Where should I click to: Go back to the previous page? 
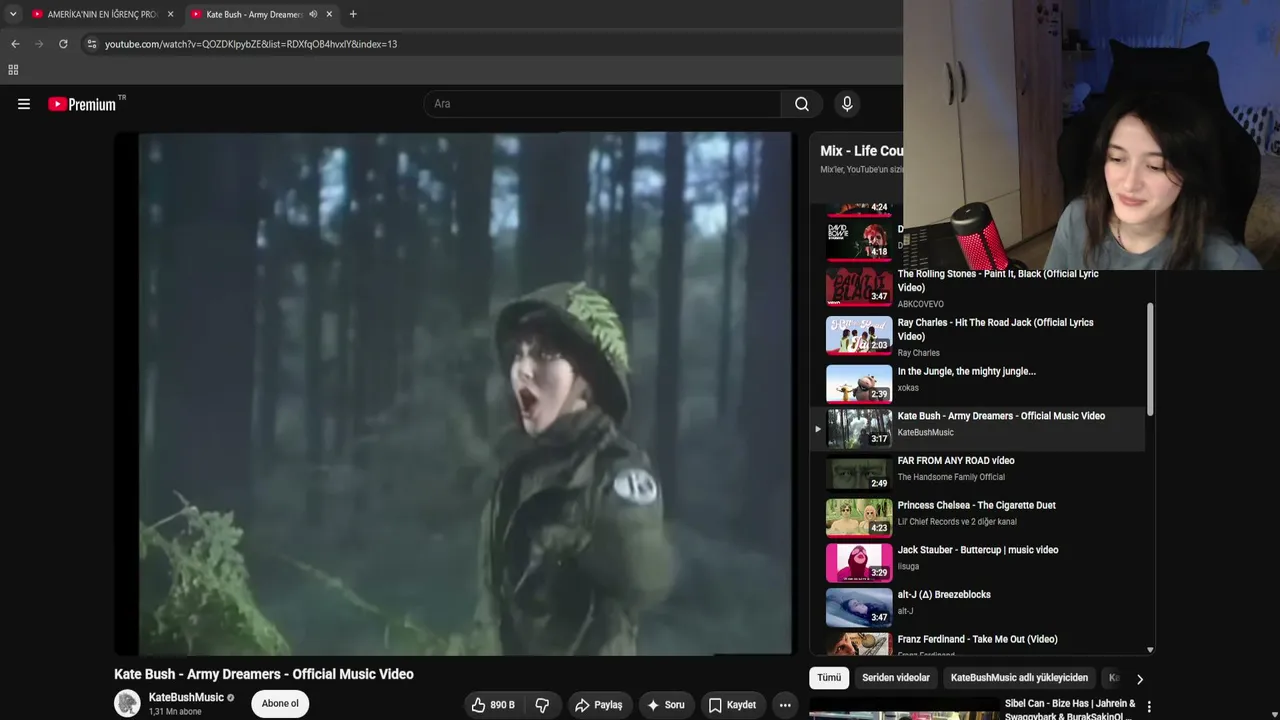click(x=15, y=44)
